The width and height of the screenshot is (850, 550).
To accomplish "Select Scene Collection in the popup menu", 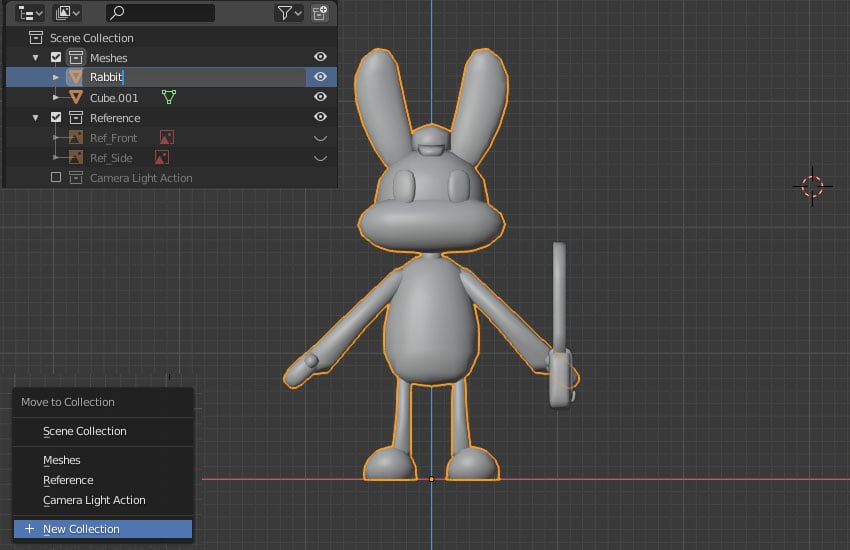I will click(x=84, y=431).
